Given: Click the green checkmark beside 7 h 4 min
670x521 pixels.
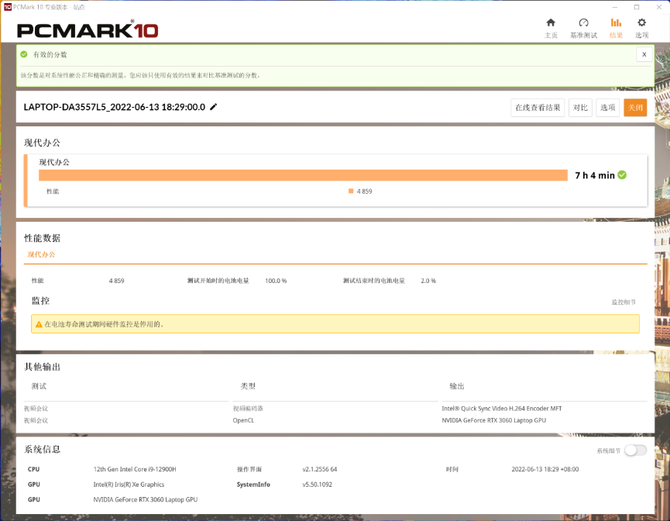Looking at the screenshot, I should coord(622,175).
